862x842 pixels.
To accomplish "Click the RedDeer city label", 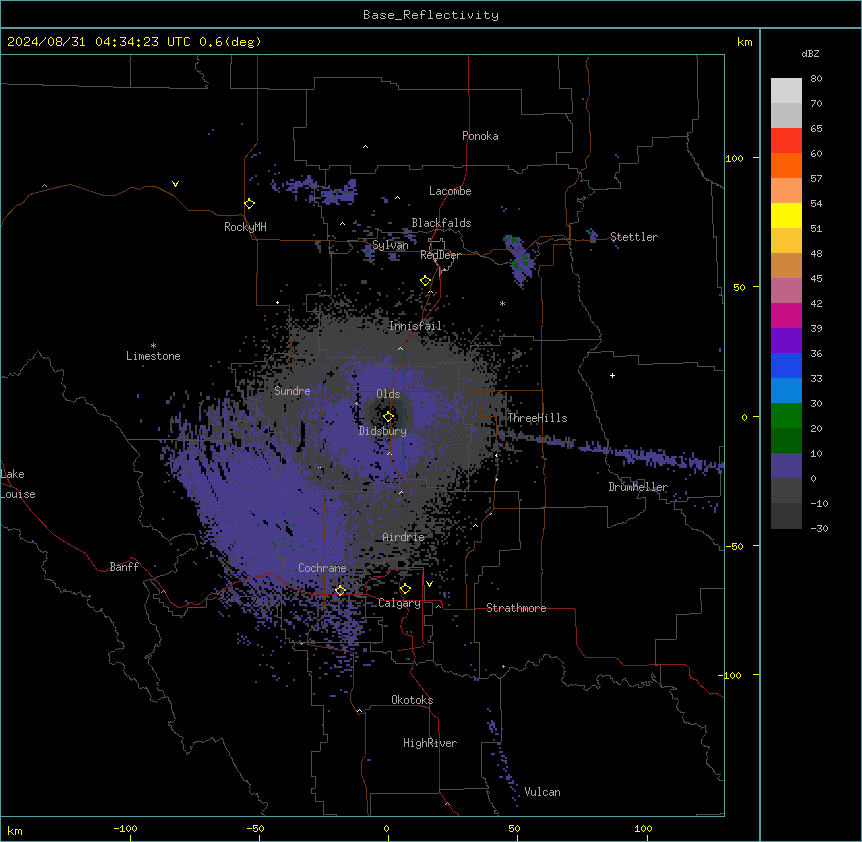I will tap(440, 255).
